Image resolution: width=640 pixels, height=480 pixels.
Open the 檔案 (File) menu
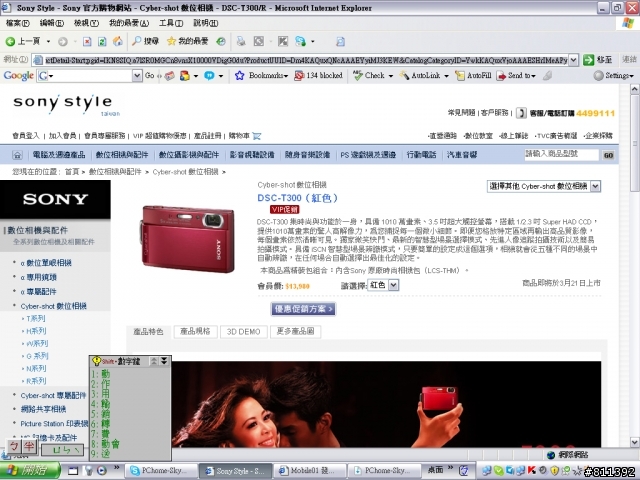[18, 23]
